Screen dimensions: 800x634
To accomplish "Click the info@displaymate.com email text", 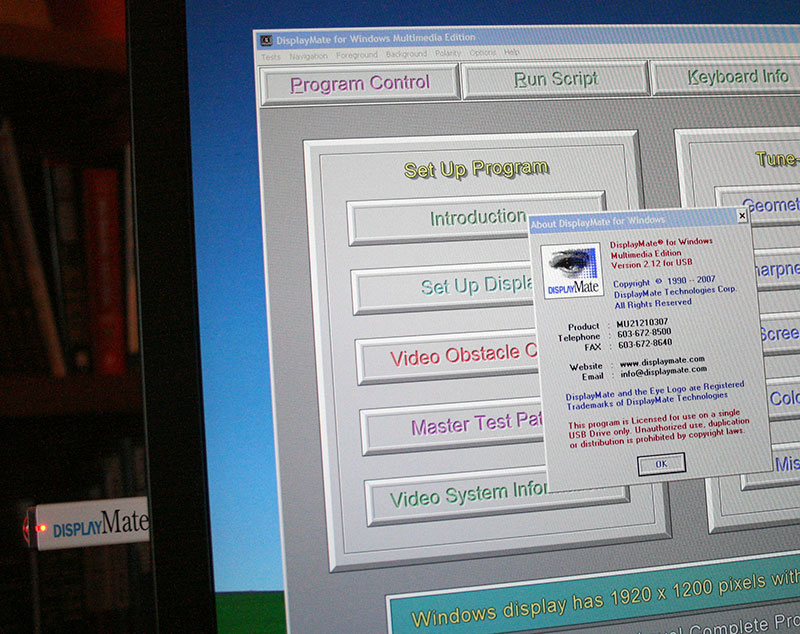I will [663, 372].
